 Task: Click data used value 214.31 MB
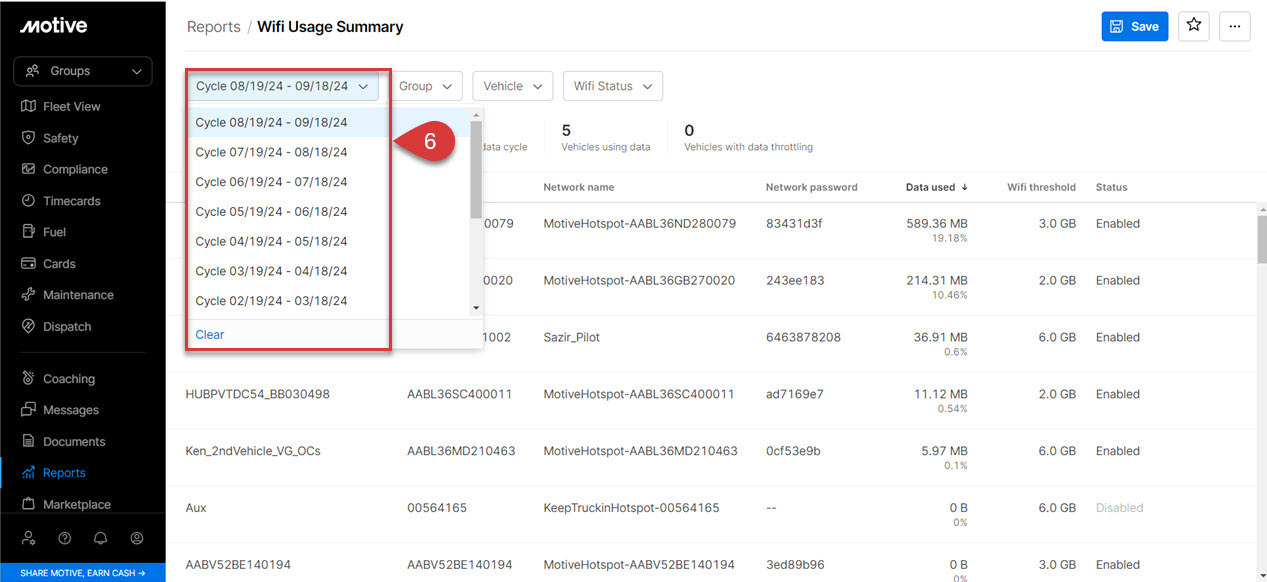click(937, 281)
